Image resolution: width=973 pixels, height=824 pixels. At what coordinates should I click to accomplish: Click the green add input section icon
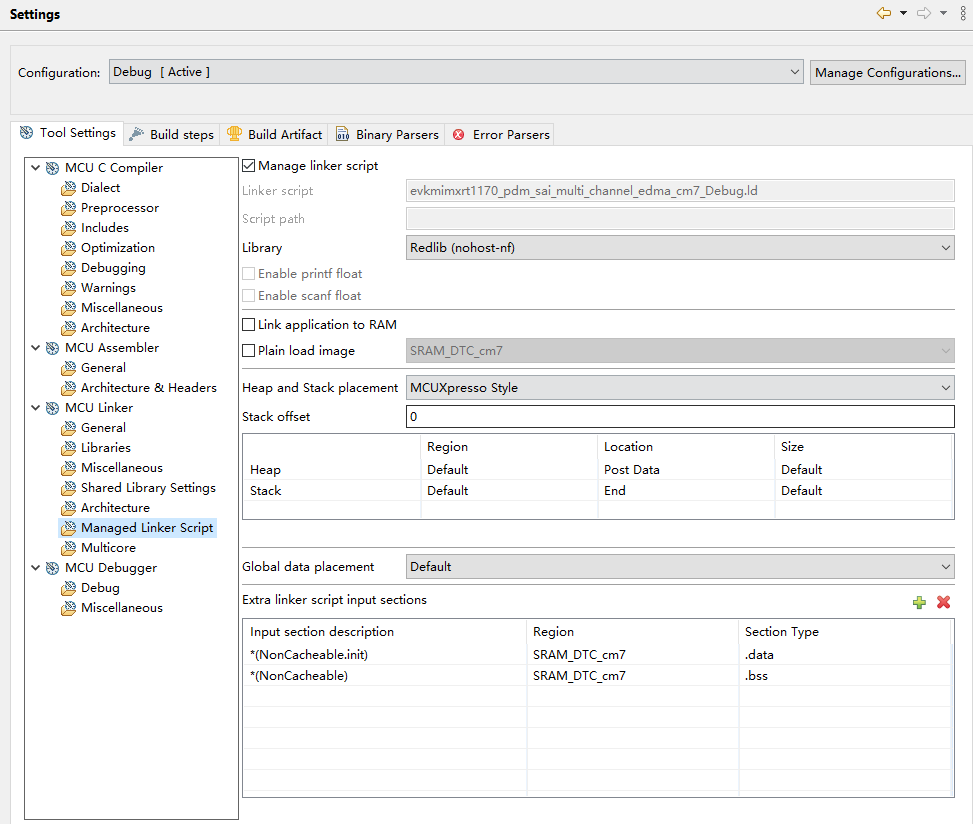pyautogui.click(x=919, y=602)
